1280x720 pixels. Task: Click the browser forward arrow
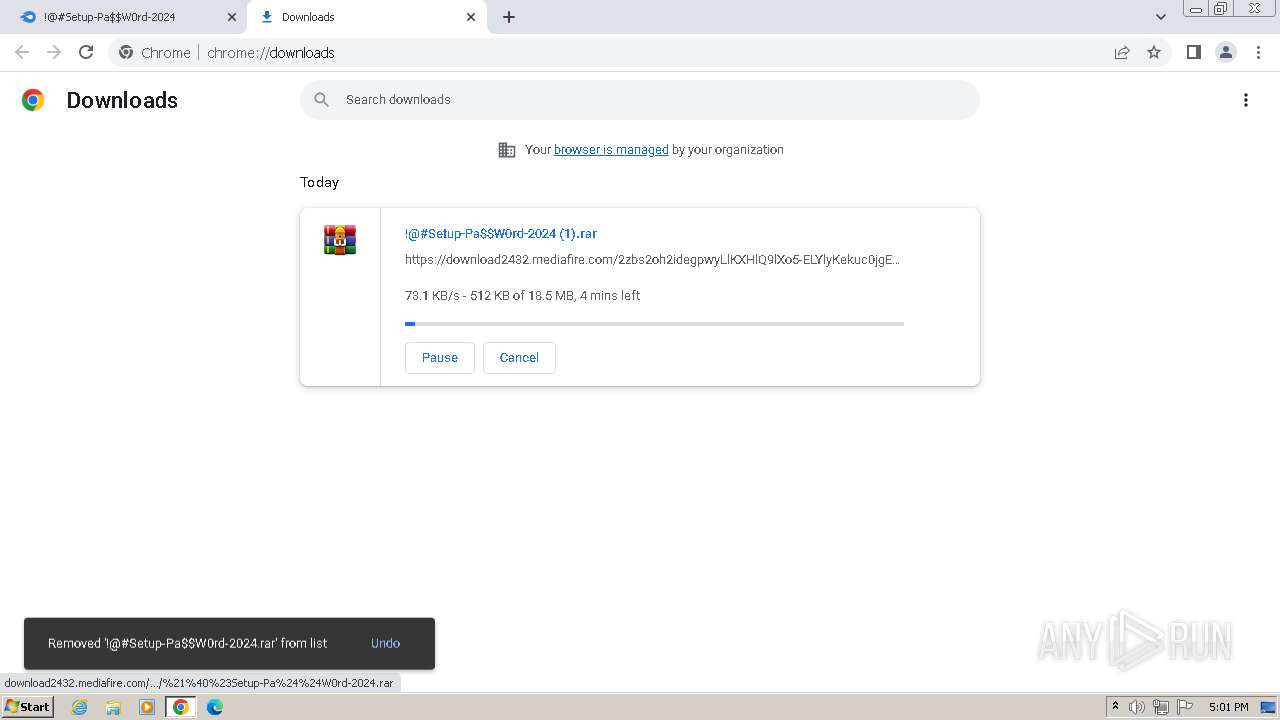pyautogui.click(x=54, y=52)
